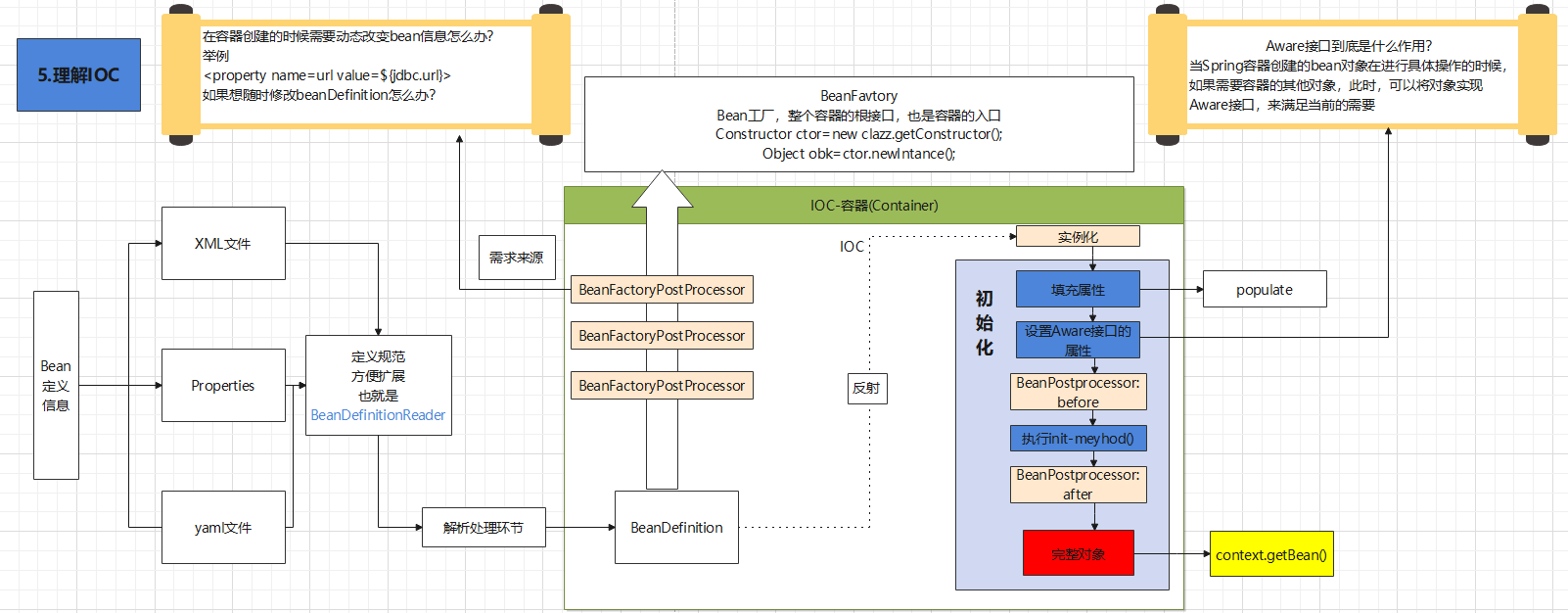Select the yellow 'context.getBean()' box
The width and height of the screenshot is (1568, 613).
[1271, 553]
